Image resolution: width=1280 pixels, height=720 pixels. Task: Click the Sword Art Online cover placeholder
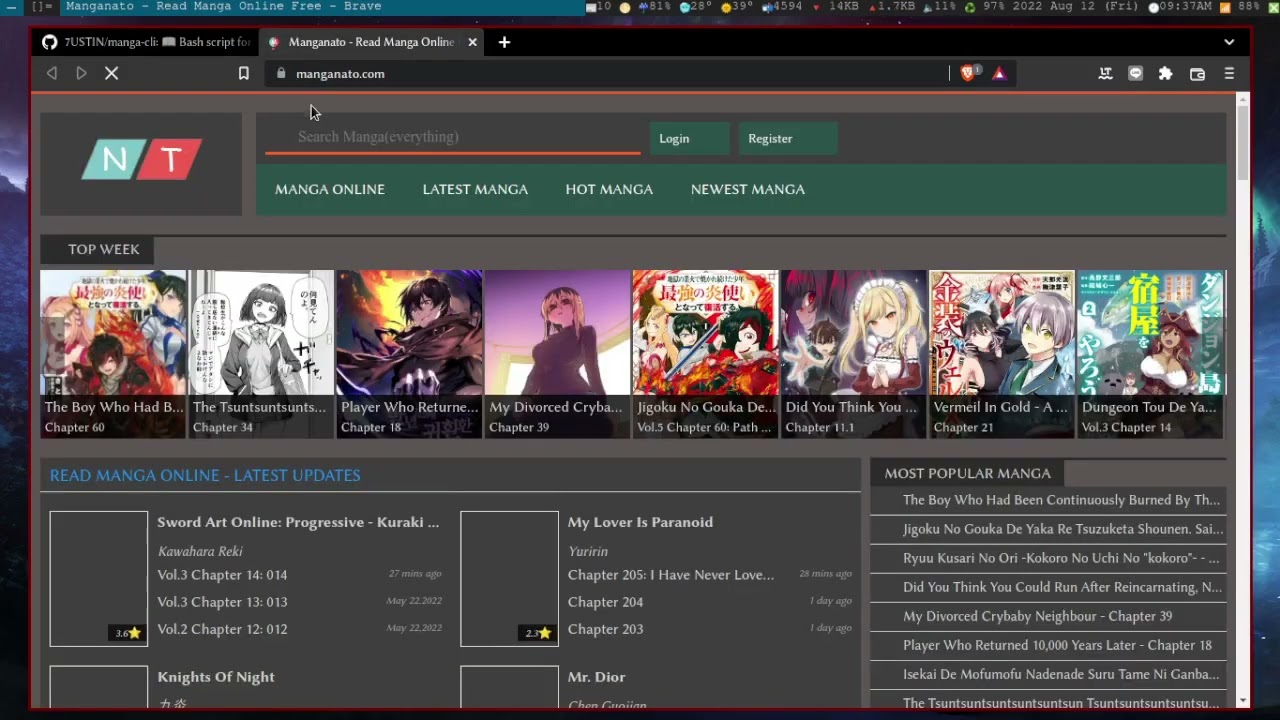[99, 579]
